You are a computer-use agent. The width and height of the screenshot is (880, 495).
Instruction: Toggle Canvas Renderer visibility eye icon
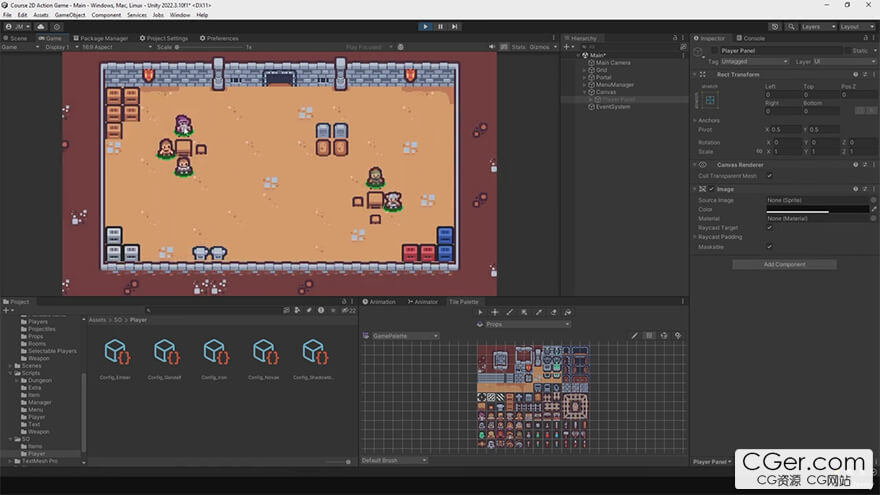pyautogui.click(x=703, y=165)
